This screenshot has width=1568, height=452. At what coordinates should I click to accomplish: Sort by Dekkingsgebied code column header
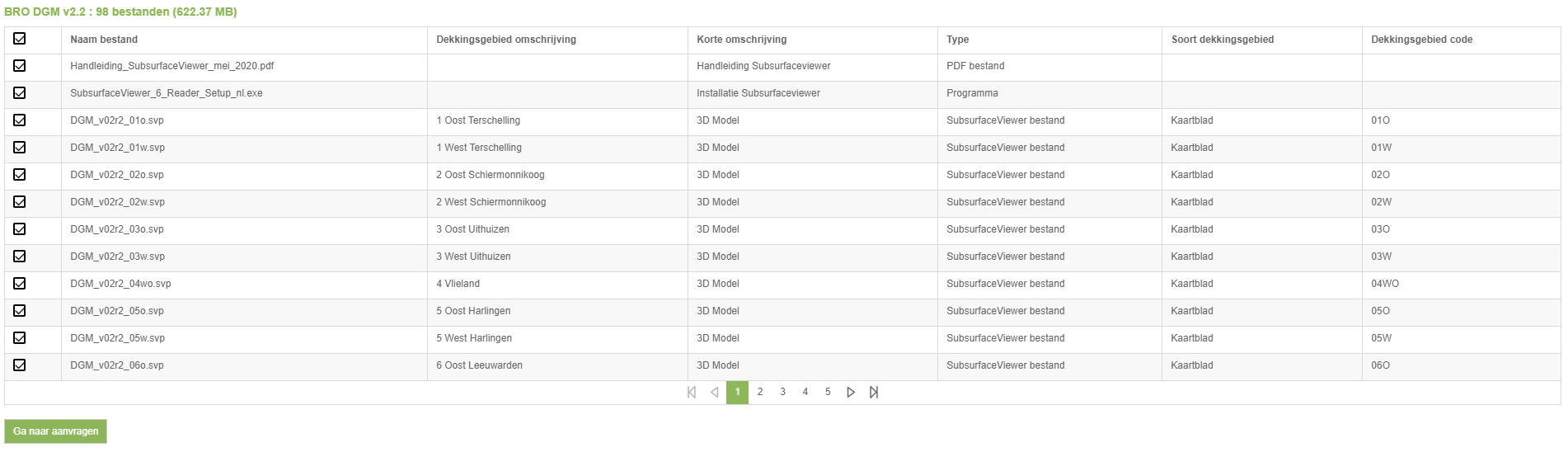point(1421,40)
